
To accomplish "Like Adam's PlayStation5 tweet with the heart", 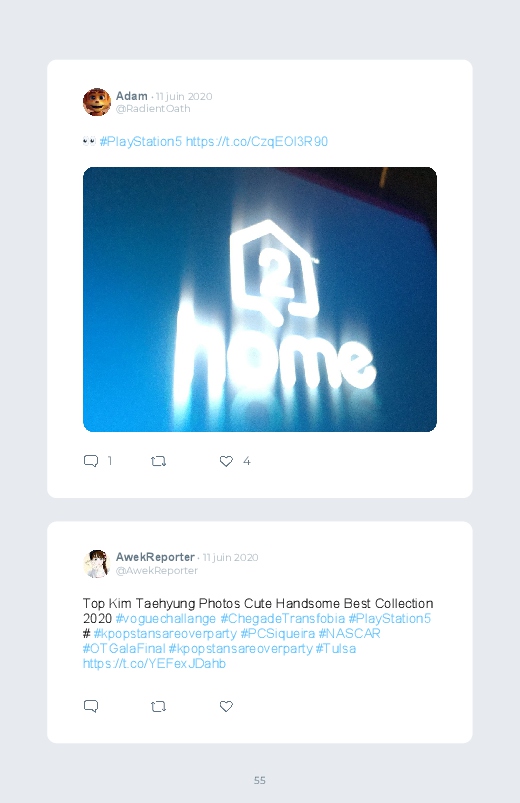I will point(226,461).
